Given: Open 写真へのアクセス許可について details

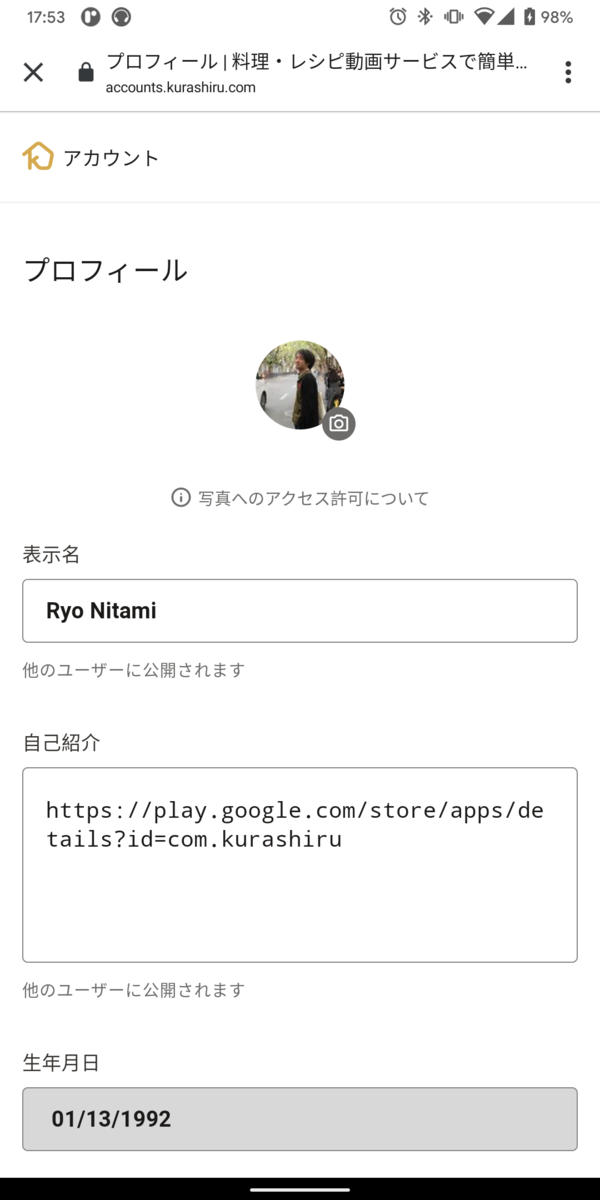Looking at the screenshot, I should coord(310,497).
